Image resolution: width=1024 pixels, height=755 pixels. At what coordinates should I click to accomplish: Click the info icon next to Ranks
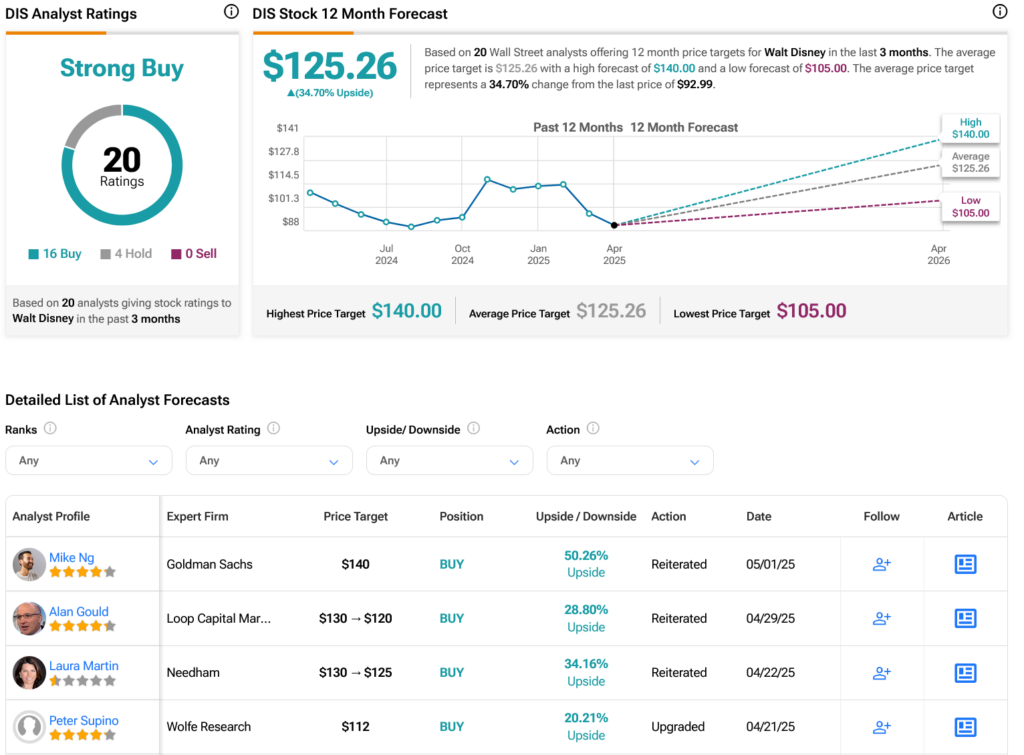point(50,428)
